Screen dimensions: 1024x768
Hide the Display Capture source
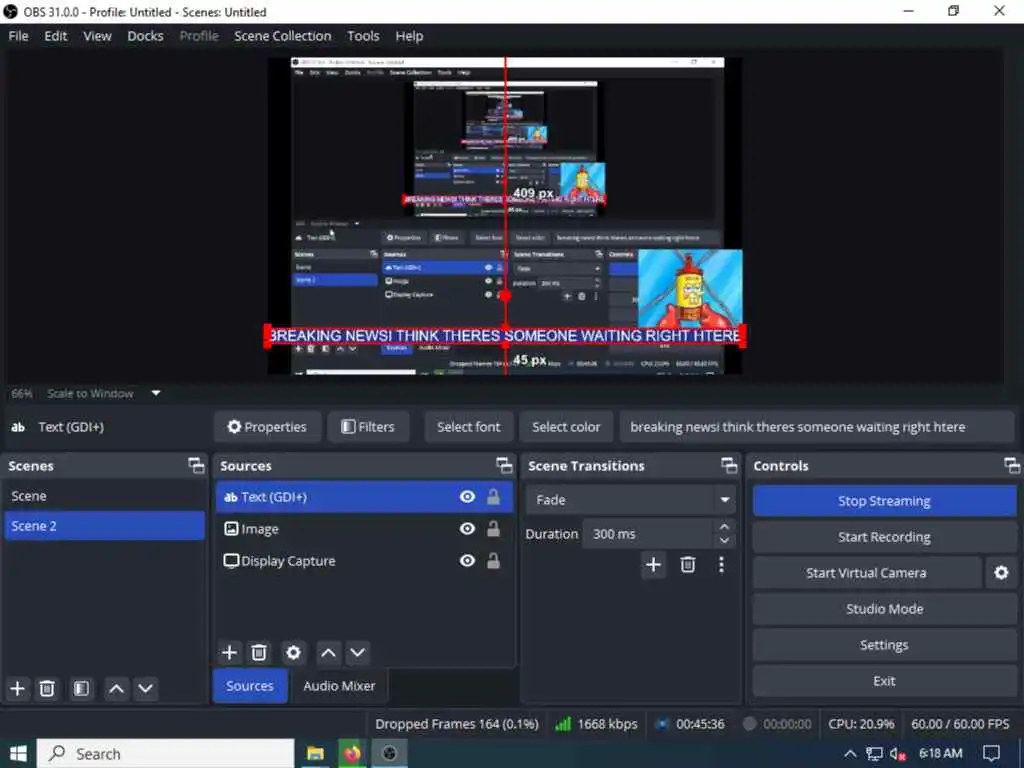coord(468,560)
